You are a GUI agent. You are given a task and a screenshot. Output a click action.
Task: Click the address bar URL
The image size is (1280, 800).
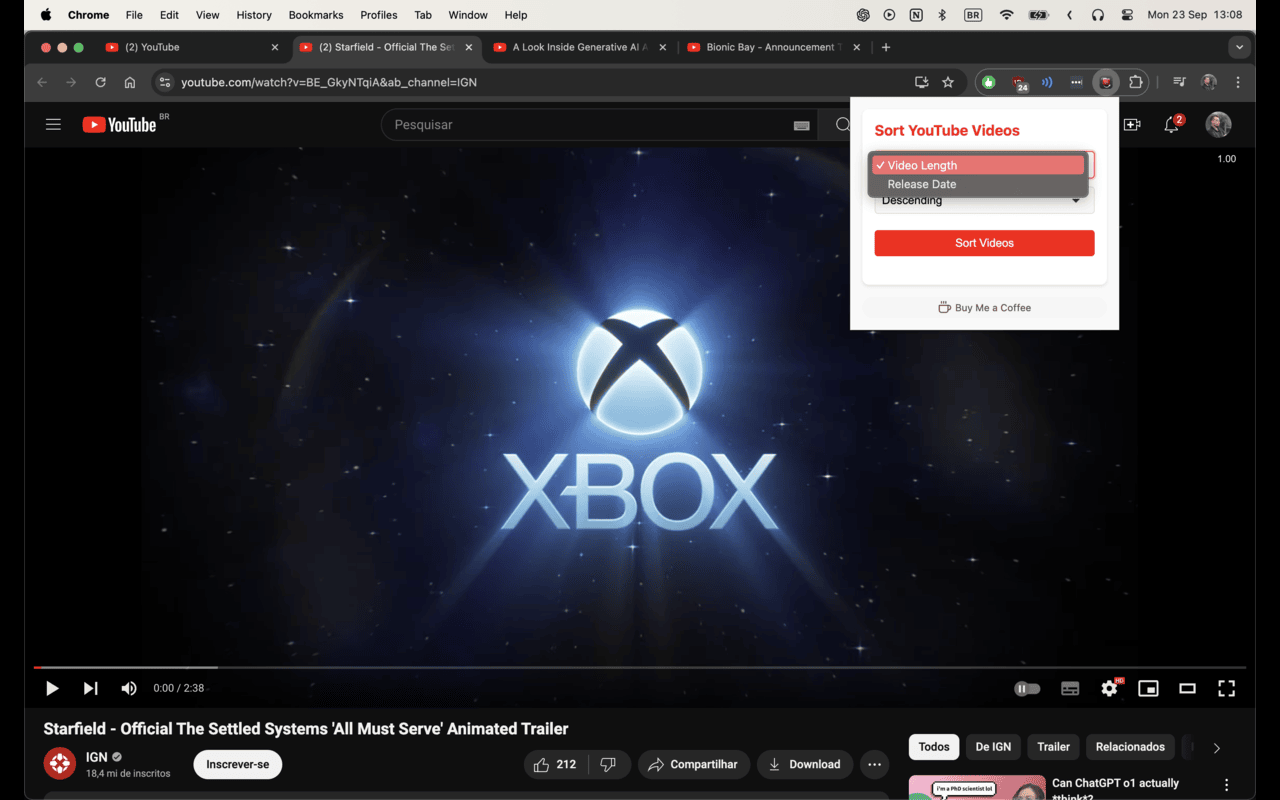coord(329,82)
